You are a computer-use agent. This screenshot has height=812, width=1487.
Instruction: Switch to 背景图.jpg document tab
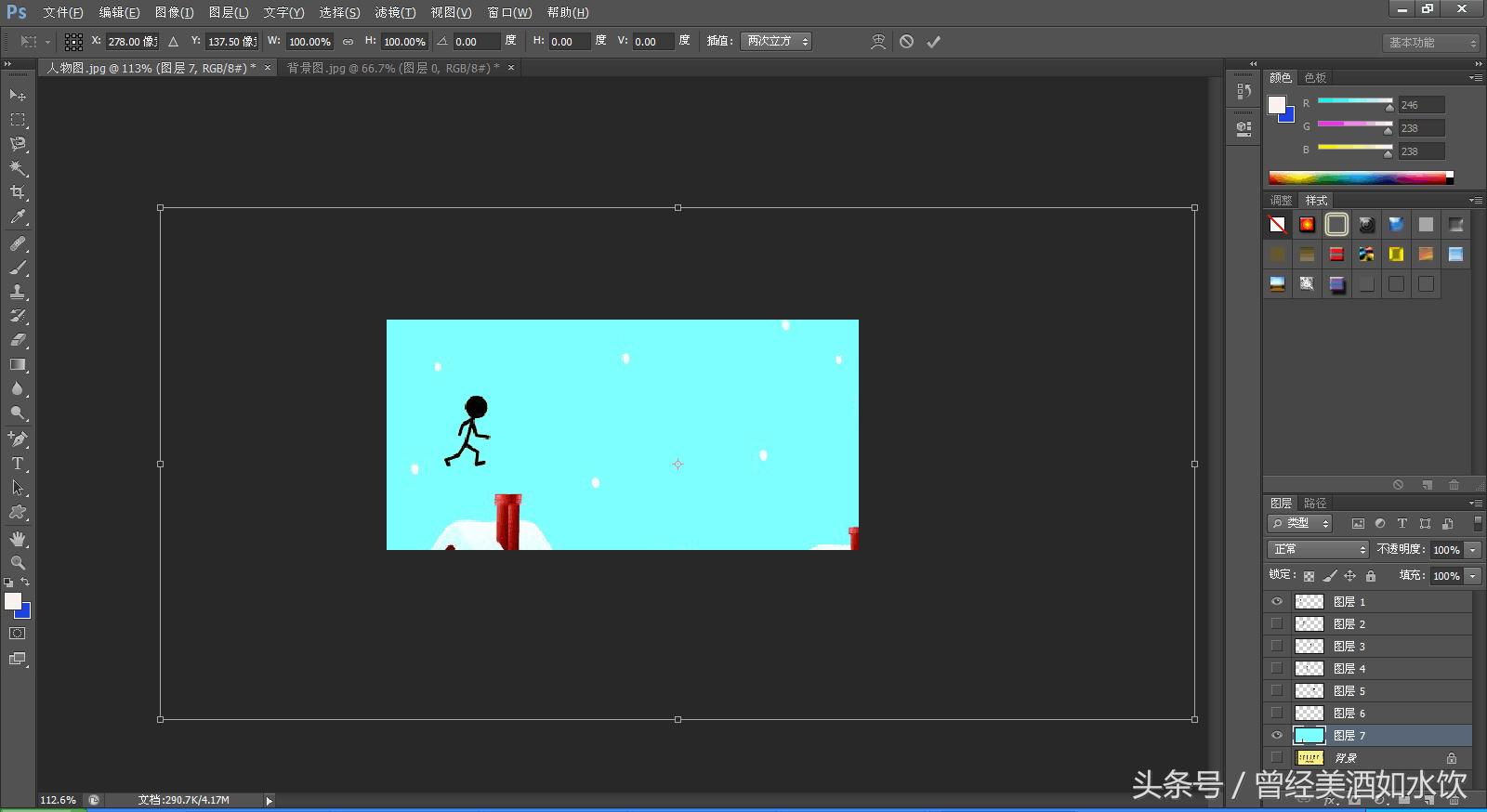(392, 68)
